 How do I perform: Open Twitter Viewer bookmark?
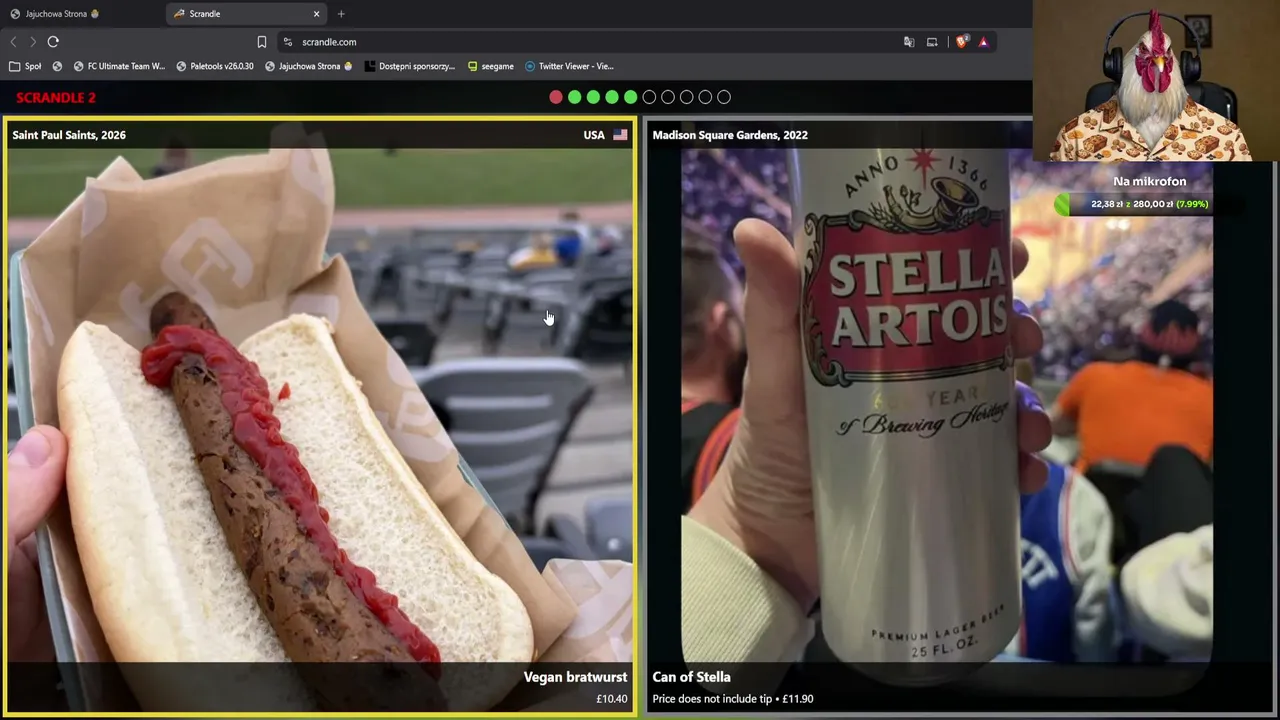click(x=569, y=66)
